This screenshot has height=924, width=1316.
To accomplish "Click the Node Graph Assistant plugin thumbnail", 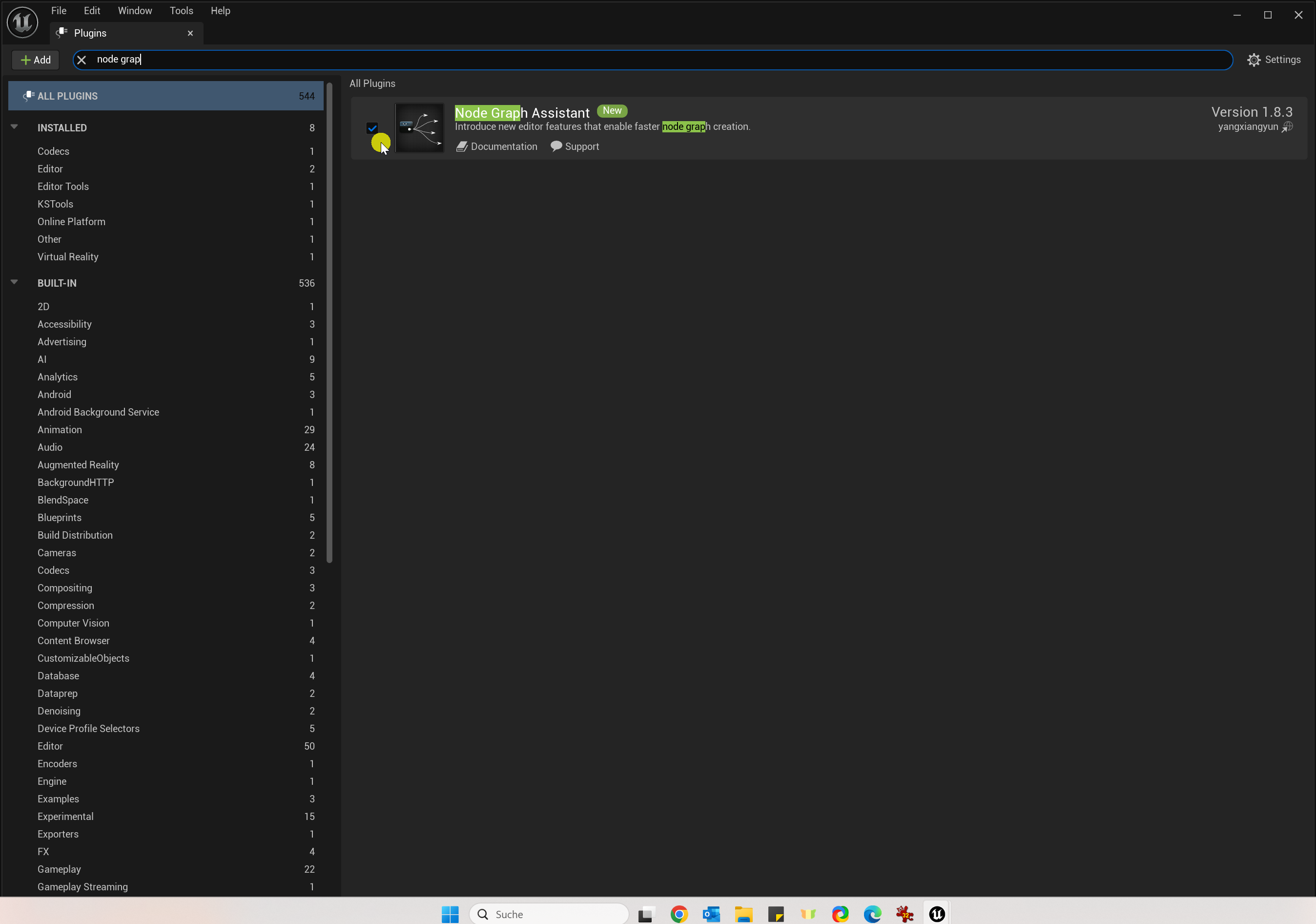I will coord(419,128).
